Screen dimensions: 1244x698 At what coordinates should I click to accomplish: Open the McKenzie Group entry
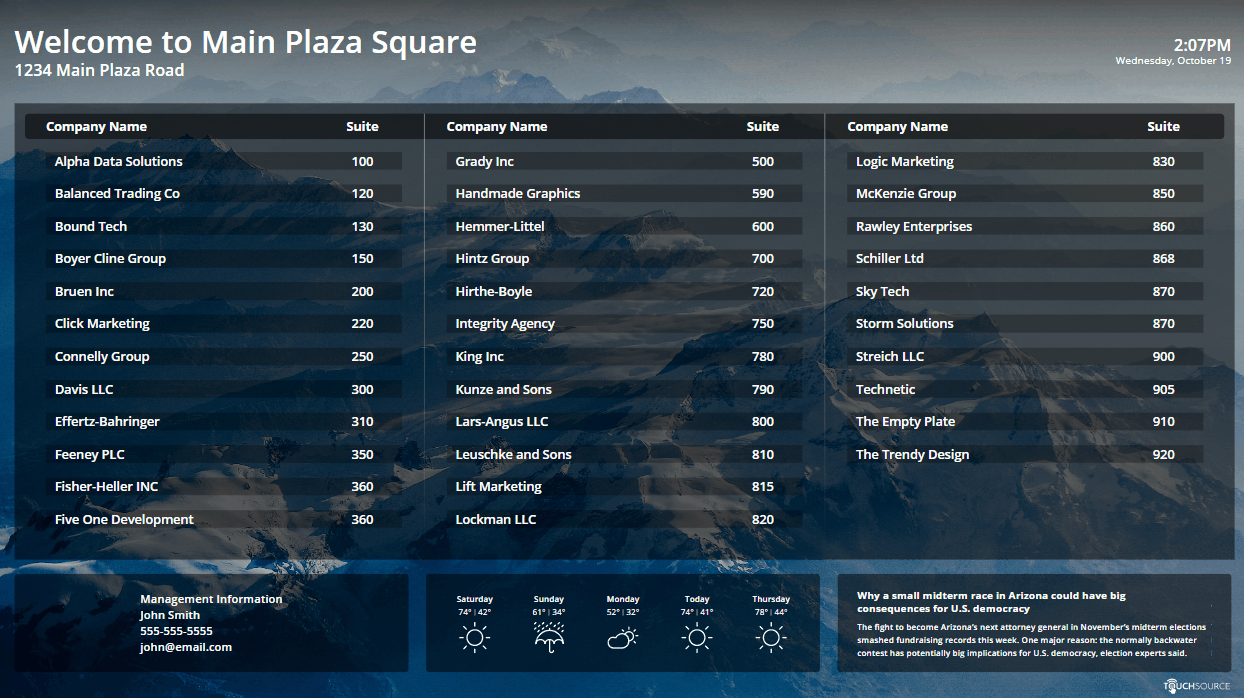tap(1024, 193)
